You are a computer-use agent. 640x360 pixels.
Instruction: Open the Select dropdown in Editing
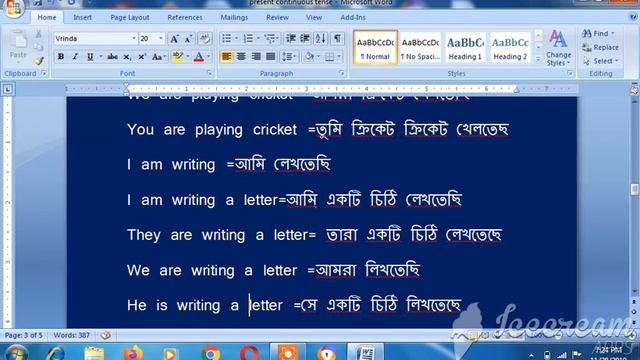click(x=600, y=61)
